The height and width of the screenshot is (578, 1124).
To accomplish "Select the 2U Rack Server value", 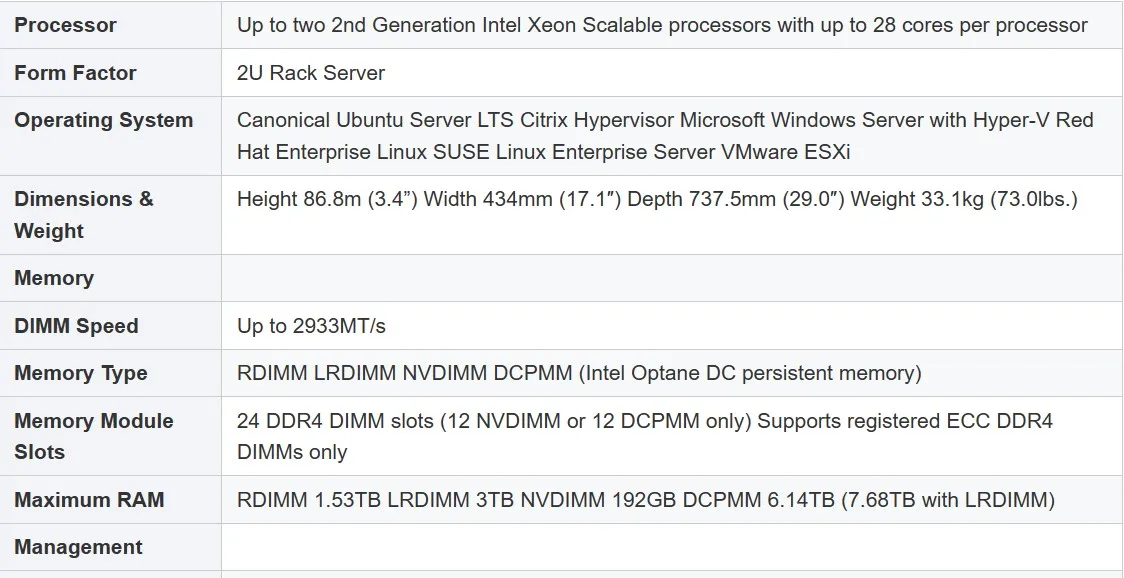I will tap(311, 73).
